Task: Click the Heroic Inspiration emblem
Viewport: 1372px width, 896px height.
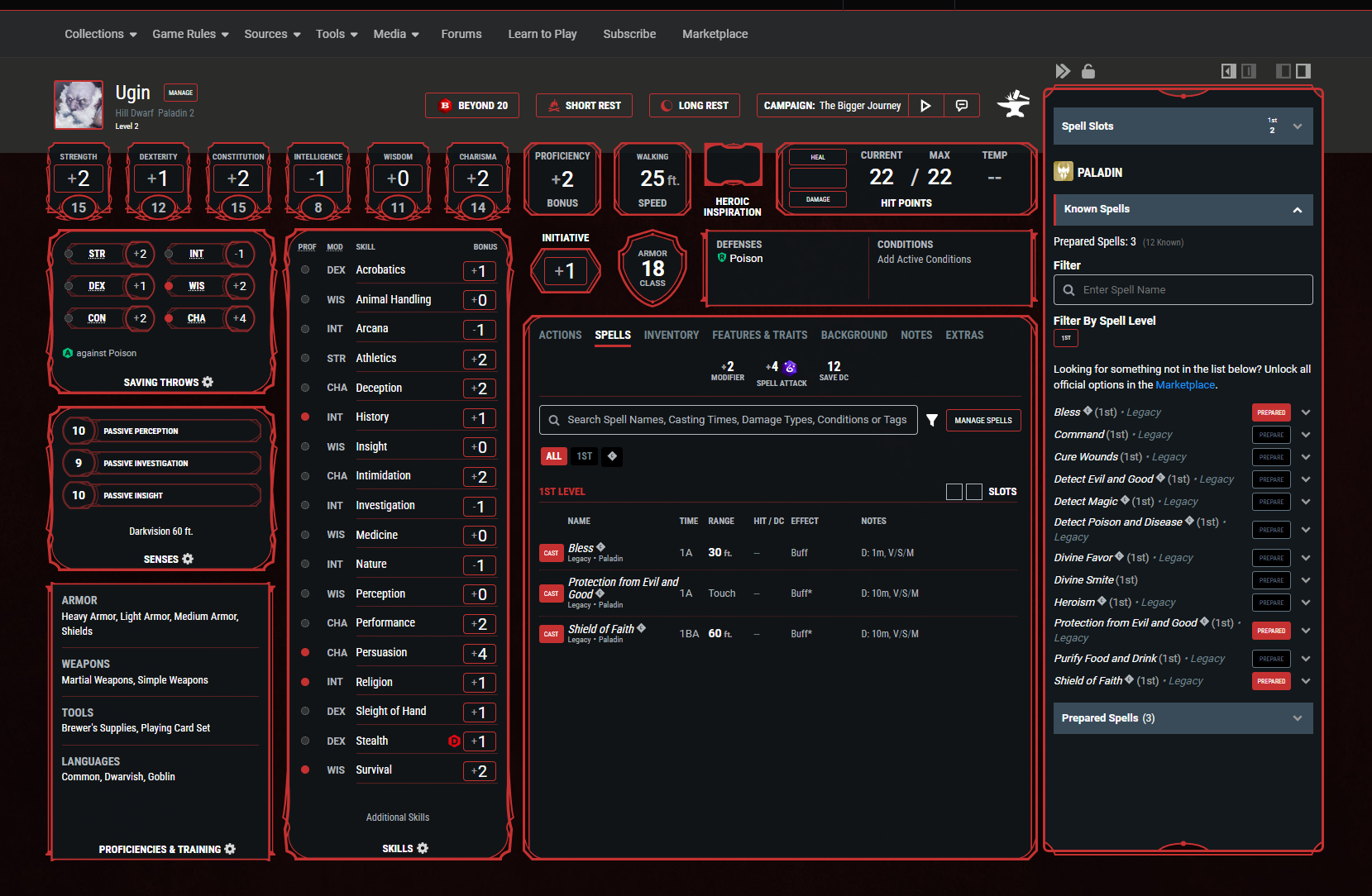Action: pos(733,166)
